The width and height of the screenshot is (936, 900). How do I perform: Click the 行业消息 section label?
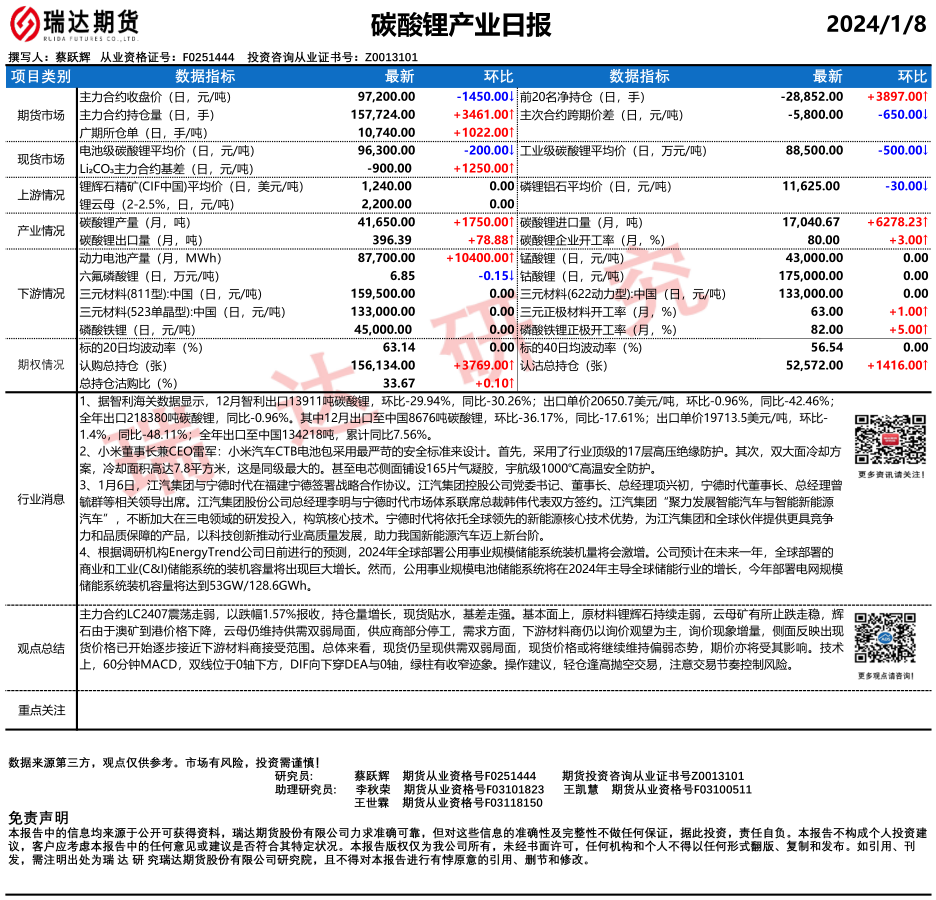[x=41, y=498]
